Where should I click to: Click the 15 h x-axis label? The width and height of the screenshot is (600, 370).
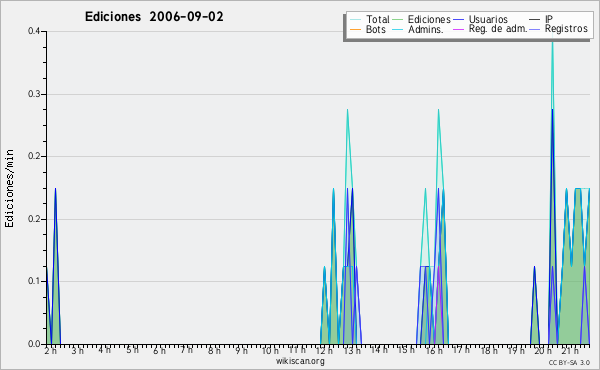pyautogui.click(x=406, y=350)
